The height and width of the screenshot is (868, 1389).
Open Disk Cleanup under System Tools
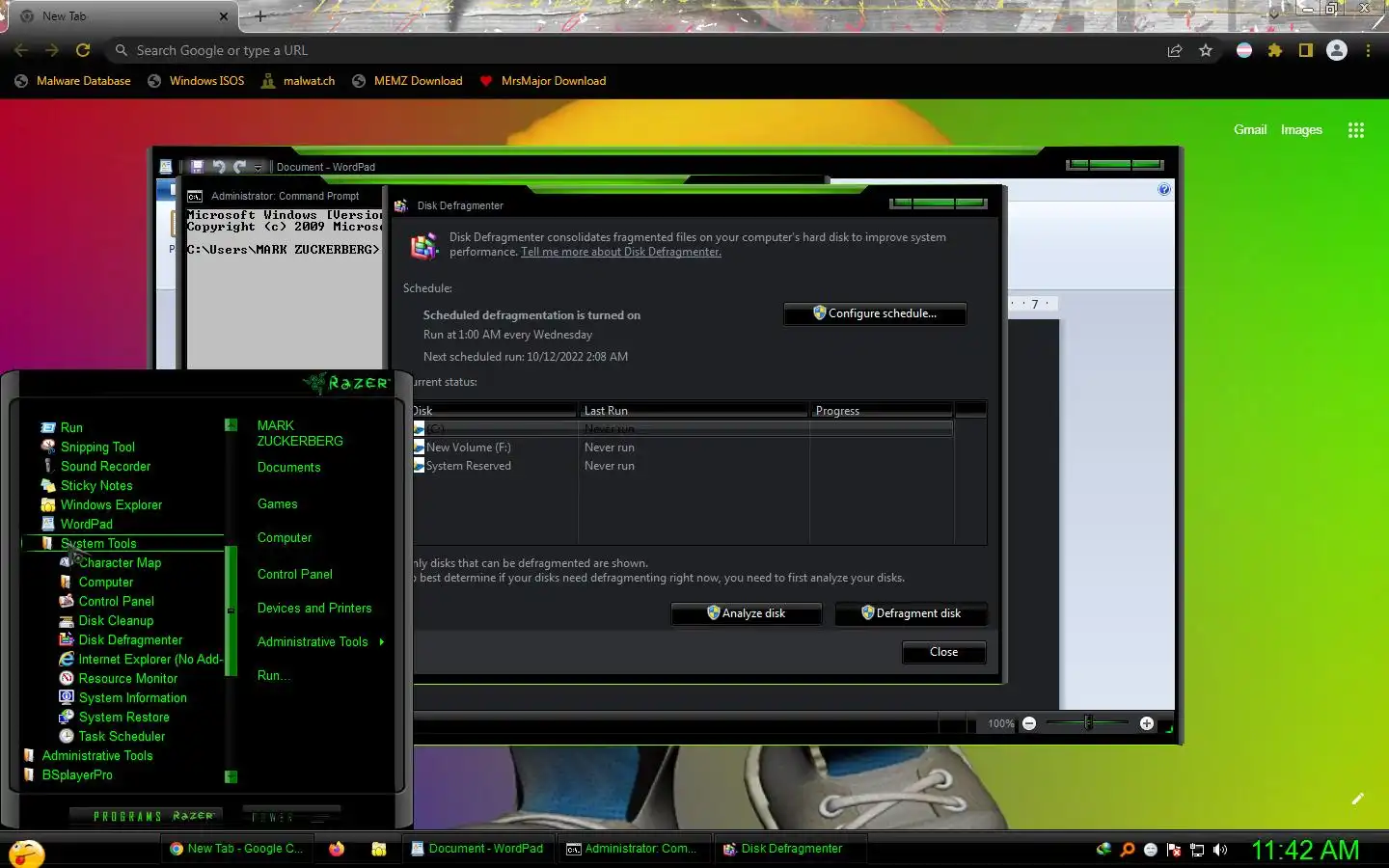point(115,620)
